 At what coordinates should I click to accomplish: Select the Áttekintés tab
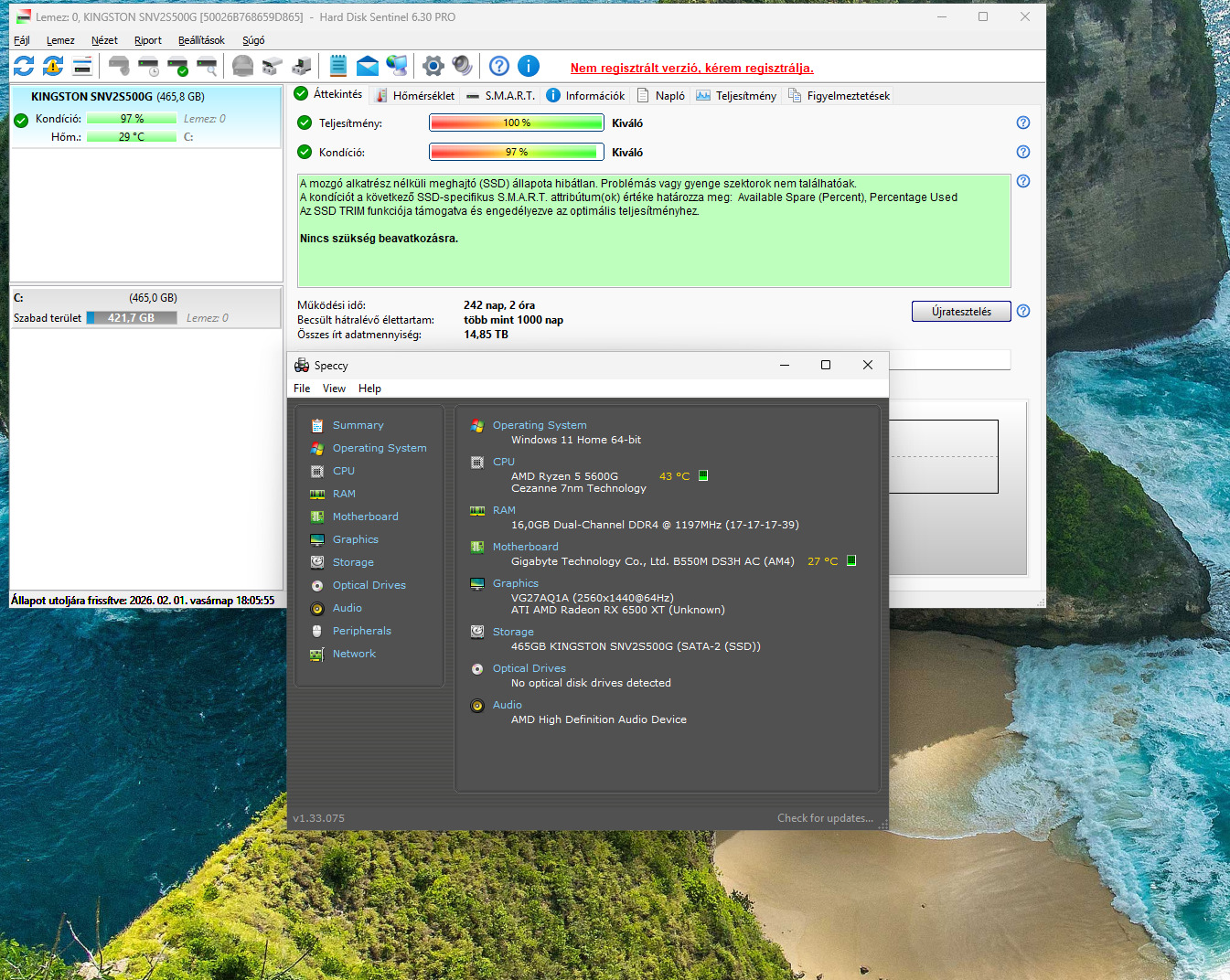pos(328,93)
